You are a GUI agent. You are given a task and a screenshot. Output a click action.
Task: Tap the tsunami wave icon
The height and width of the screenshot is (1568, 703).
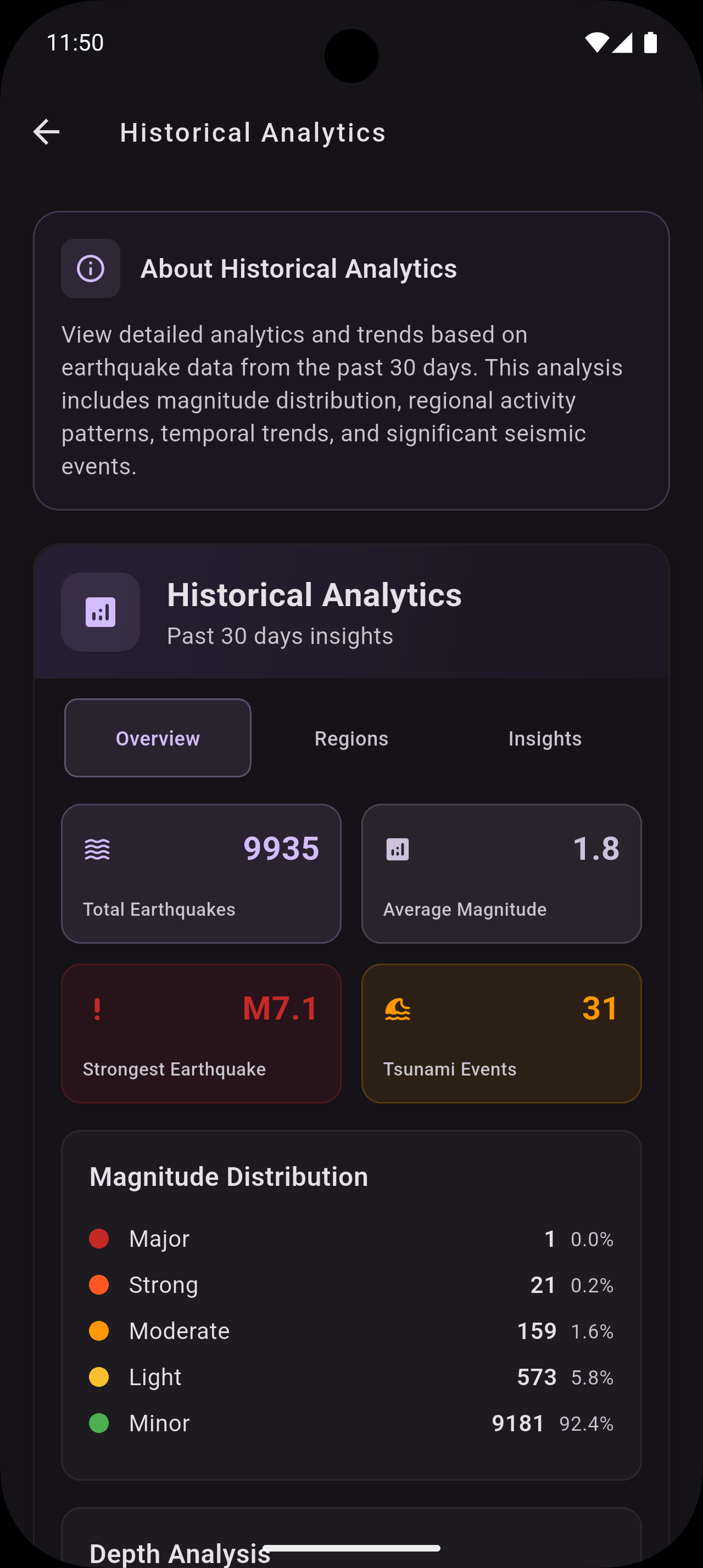[x=398, y=1009]
